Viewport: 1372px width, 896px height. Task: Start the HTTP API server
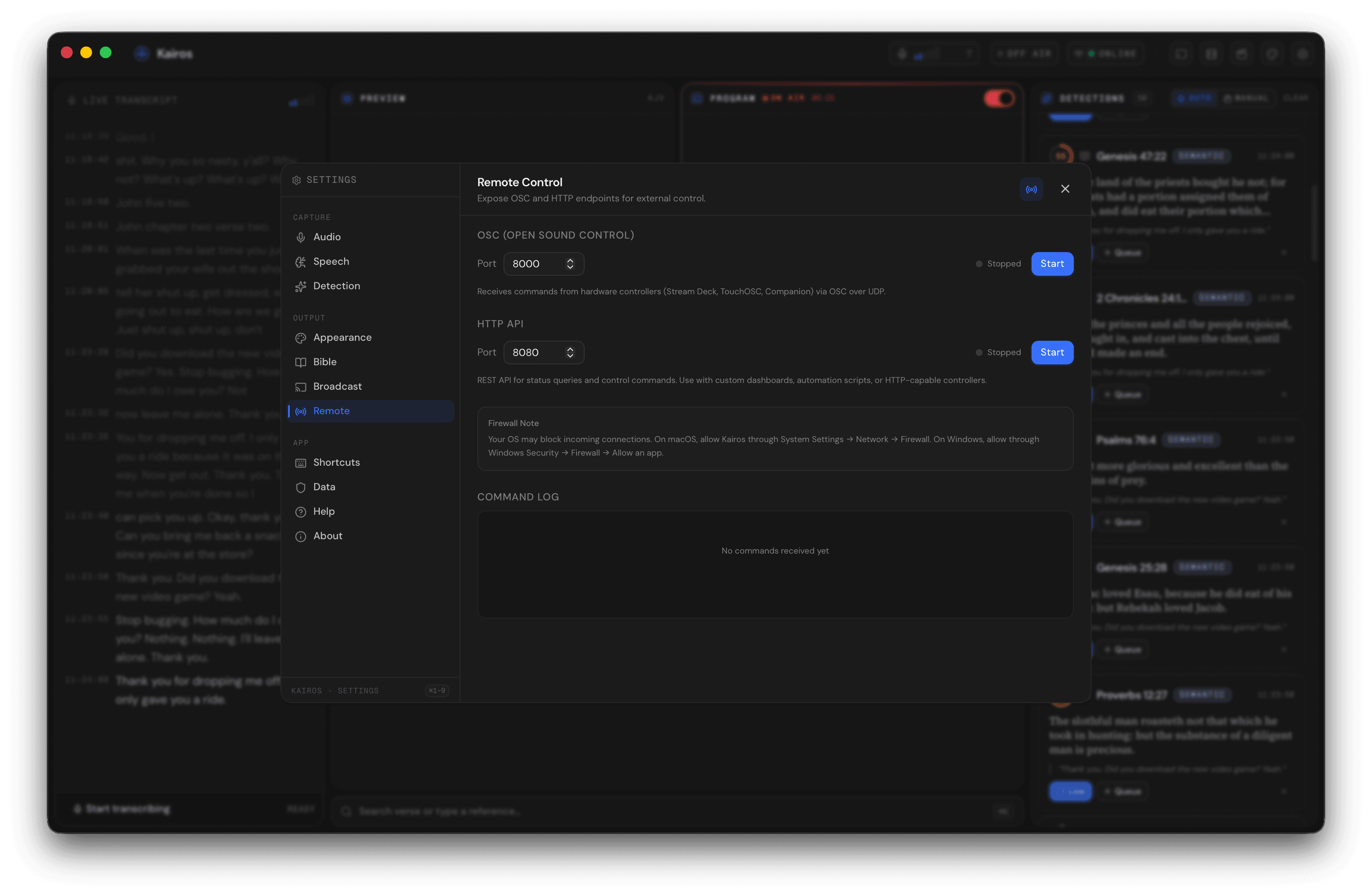(1052, 353)
